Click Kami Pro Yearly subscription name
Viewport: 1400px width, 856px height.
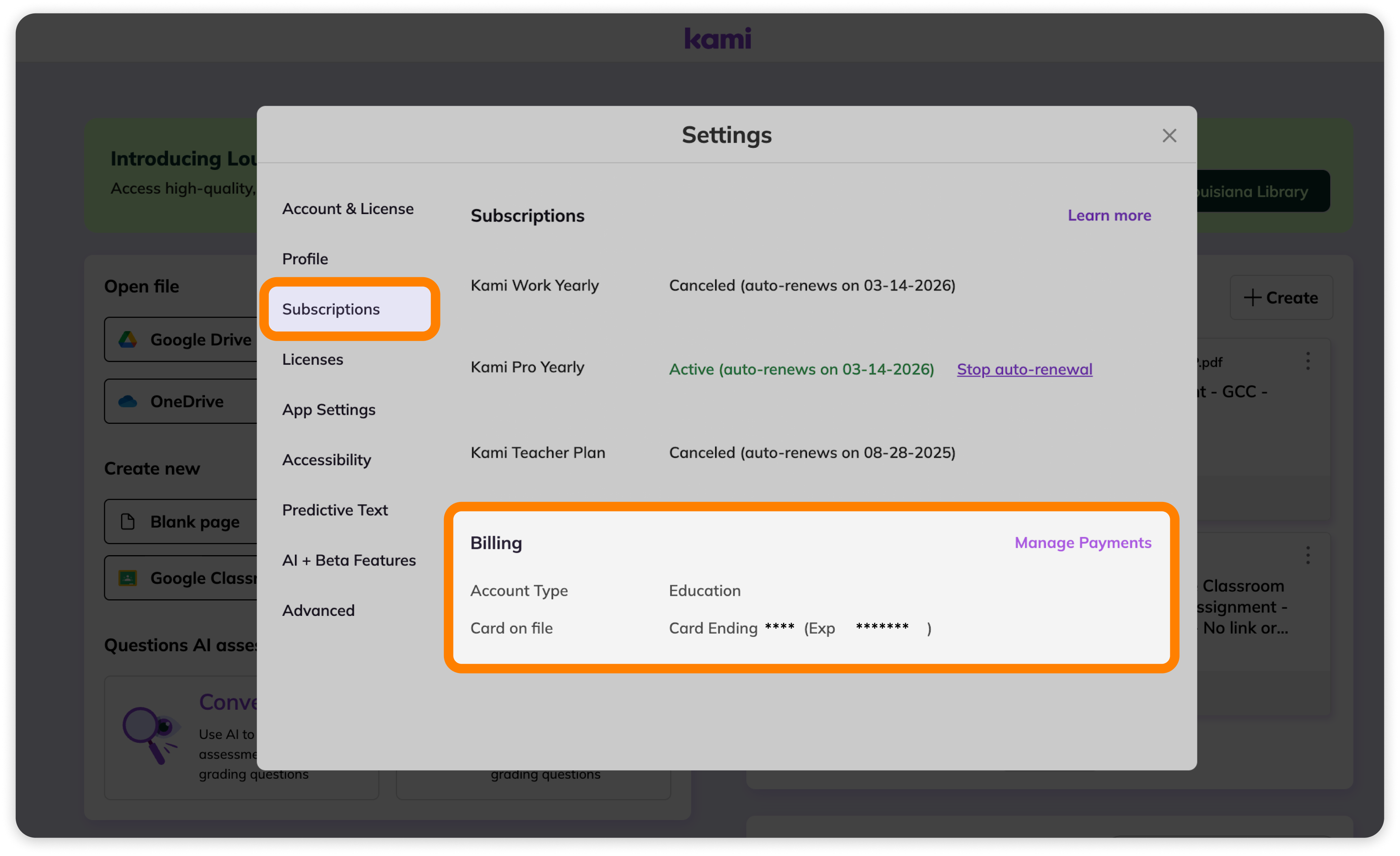tap(527, 367)
